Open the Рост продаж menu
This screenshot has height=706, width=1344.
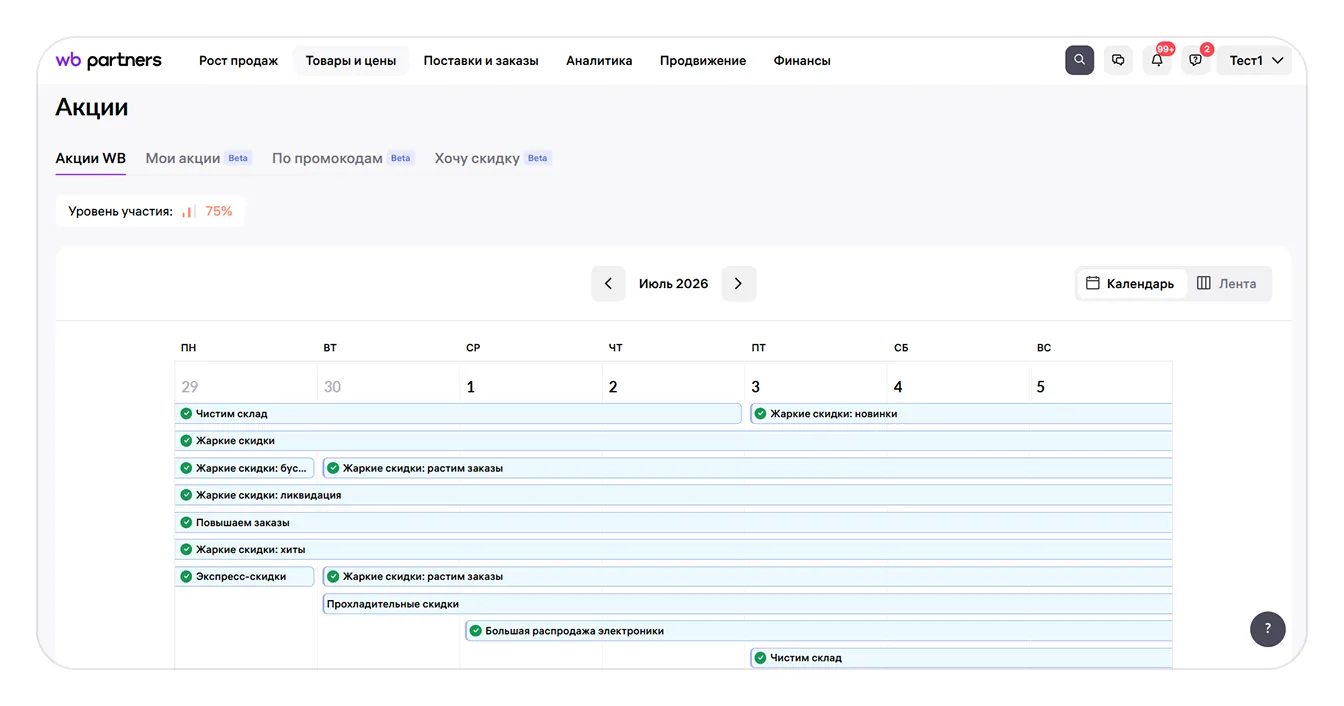pos(238,61)
